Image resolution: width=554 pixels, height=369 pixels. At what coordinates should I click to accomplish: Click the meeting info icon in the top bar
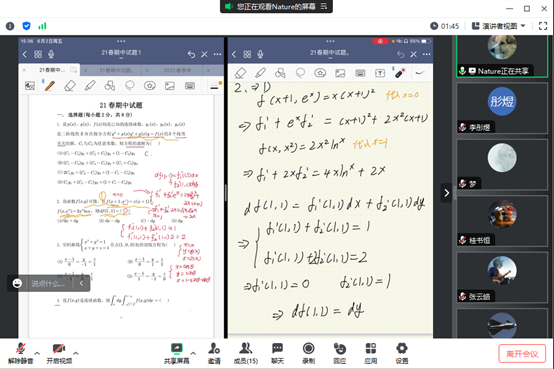(x=10, y=26)
